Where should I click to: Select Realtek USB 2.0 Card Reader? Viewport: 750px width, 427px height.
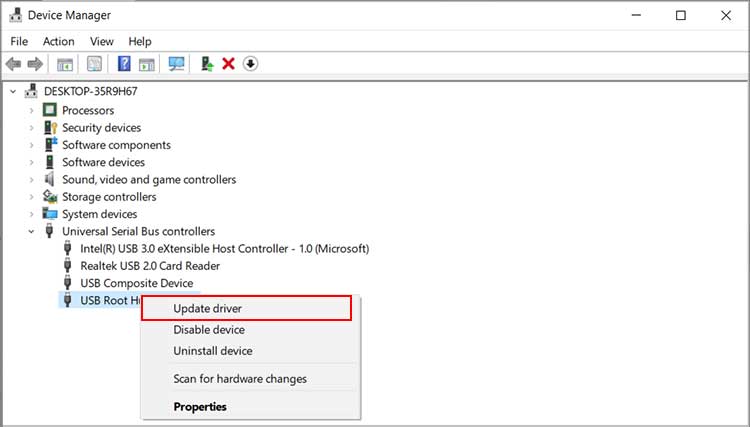(x=150, y=266)
